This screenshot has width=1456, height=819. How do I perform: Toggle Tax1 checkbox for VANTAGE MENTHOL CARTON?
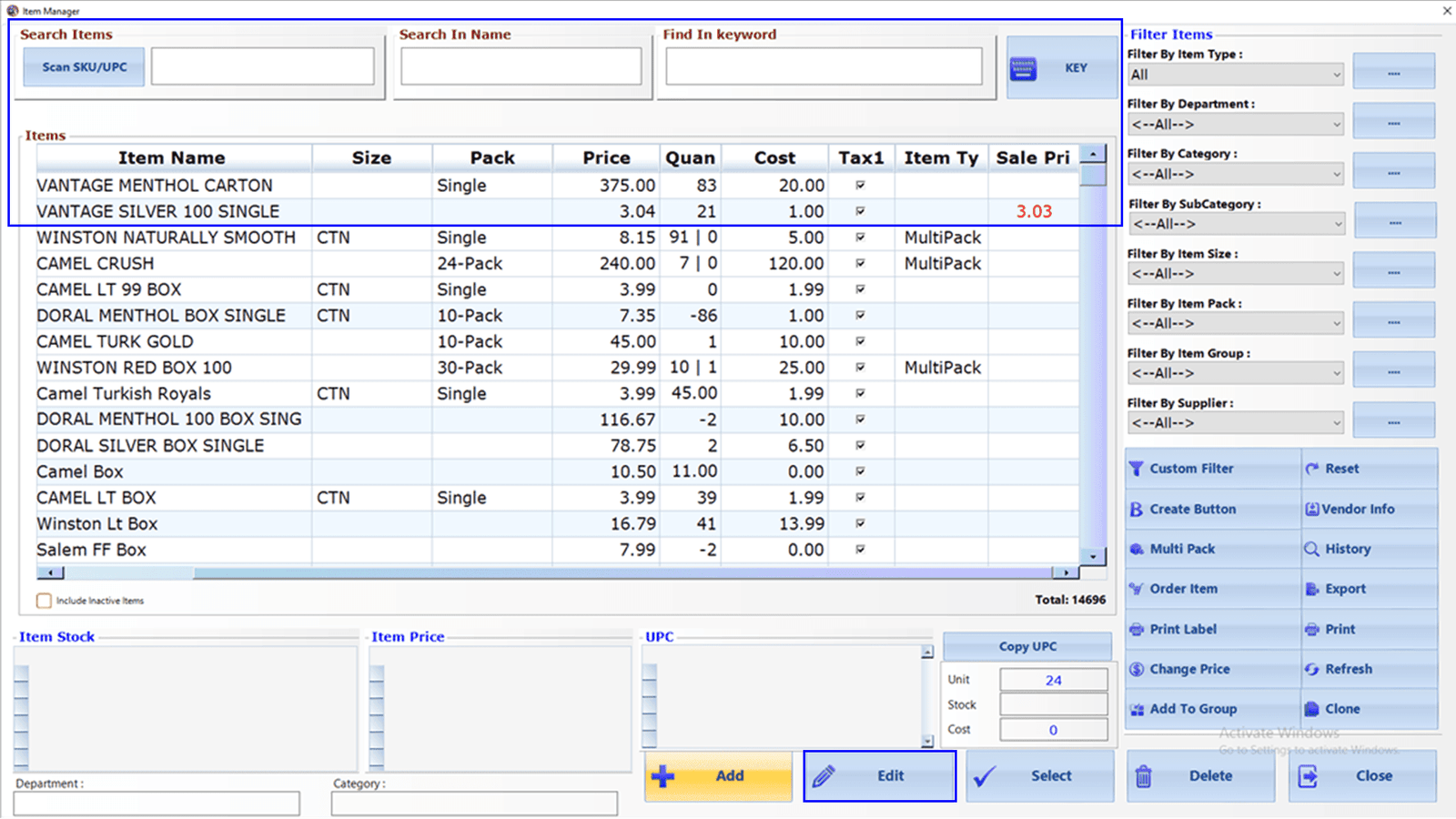[x=860, y=185]
